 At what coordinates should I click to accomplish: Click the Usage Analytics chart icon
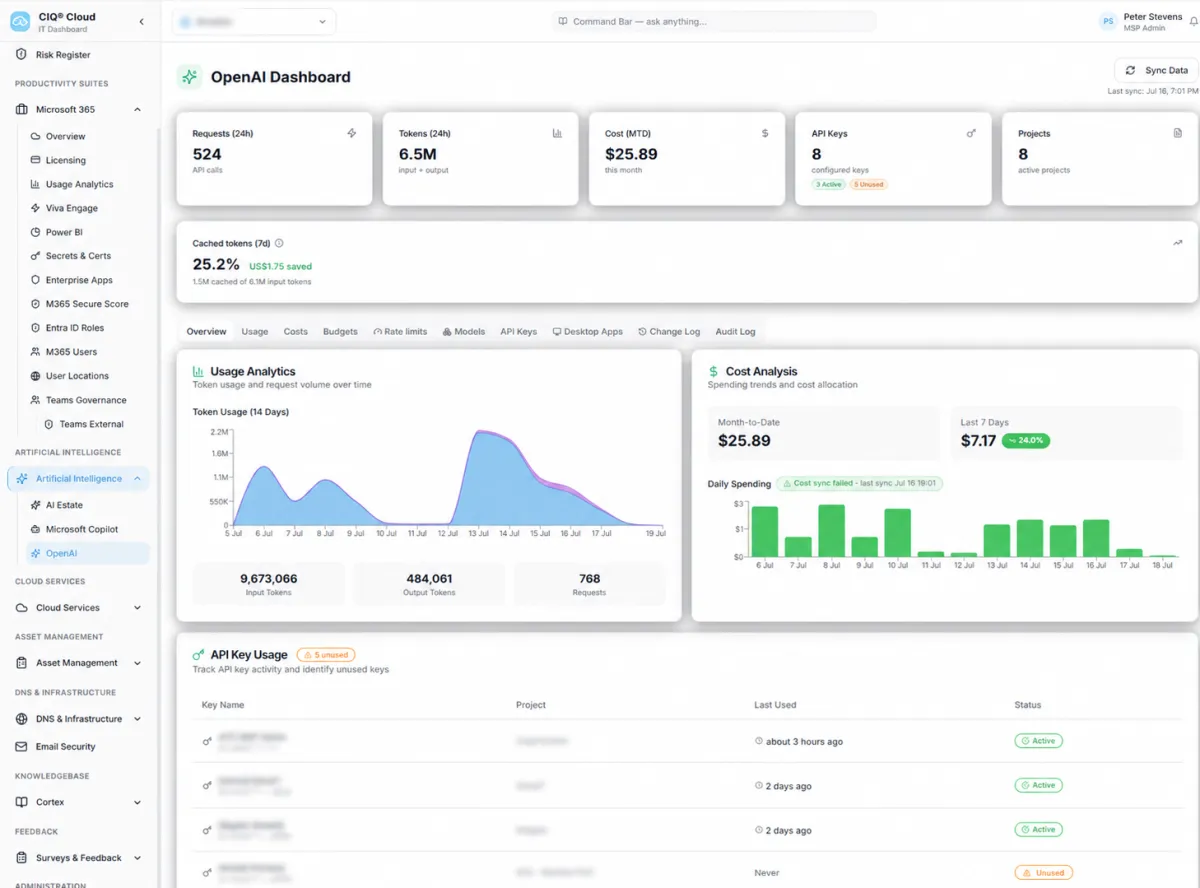point(36,184)
